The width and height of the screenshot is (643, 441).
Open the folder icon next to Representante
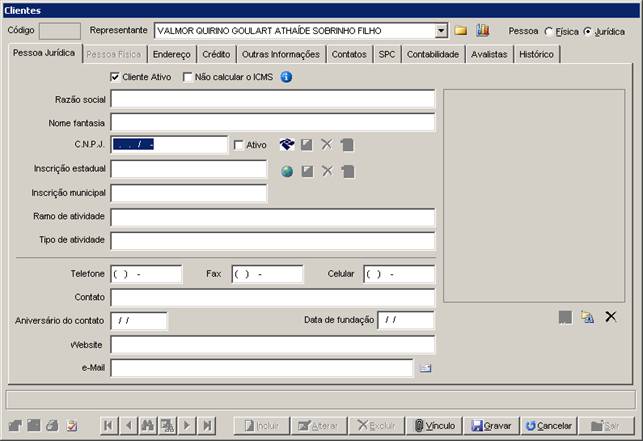coord(461,31)
